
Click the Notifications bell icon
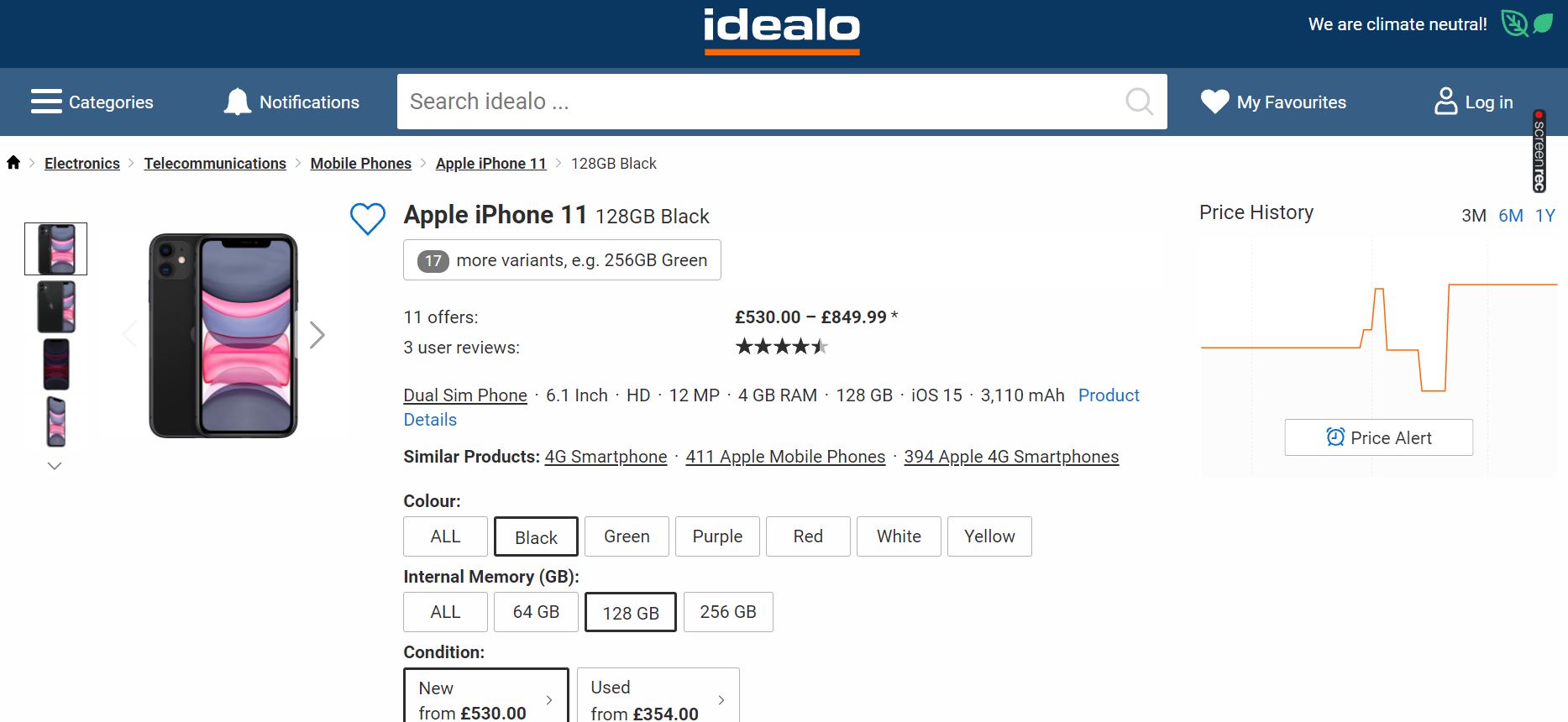(x=238, y=102)
